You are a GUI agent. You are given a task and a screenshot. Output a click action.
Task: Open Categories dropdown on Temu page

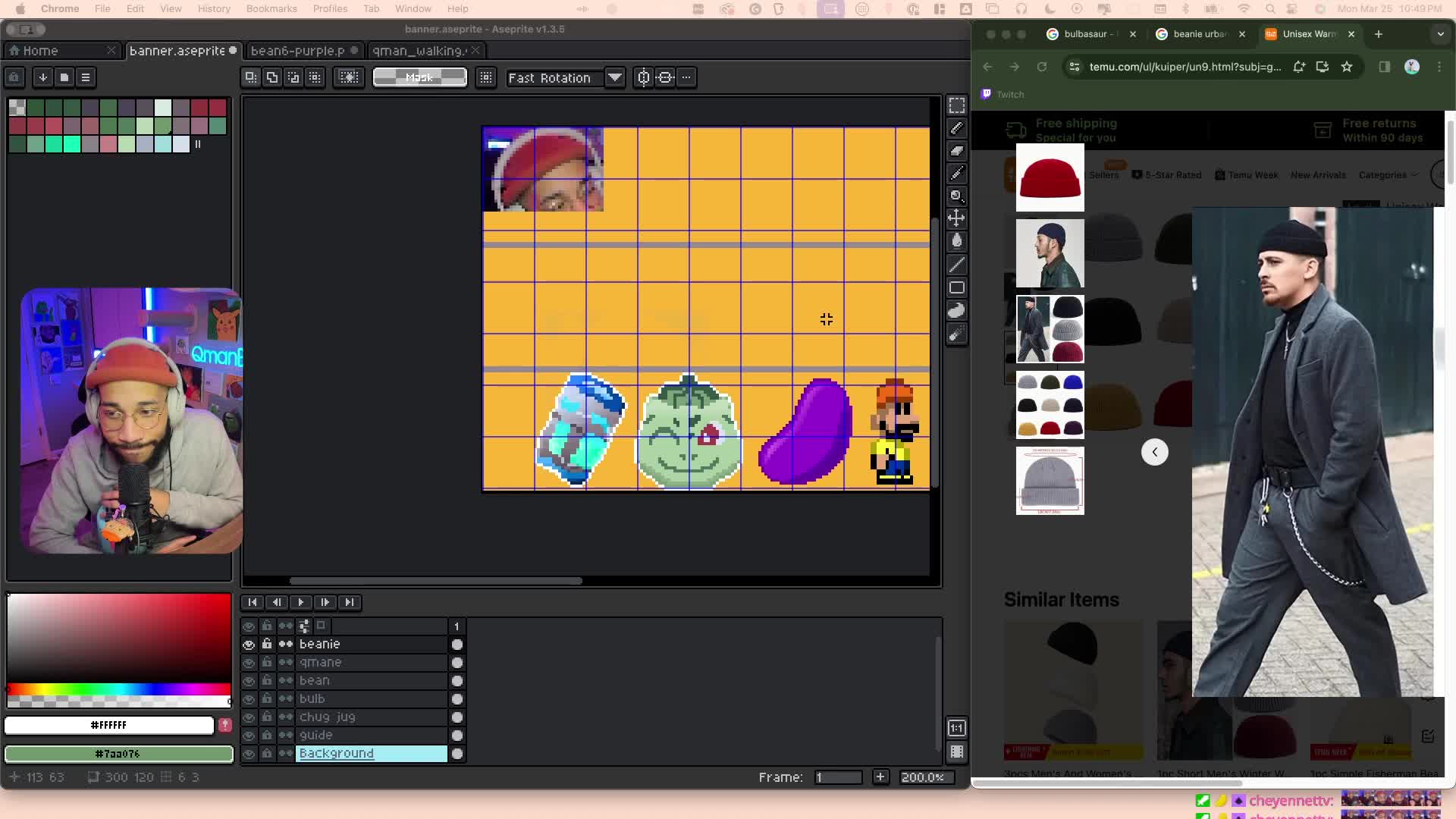tap(1388, 175)
